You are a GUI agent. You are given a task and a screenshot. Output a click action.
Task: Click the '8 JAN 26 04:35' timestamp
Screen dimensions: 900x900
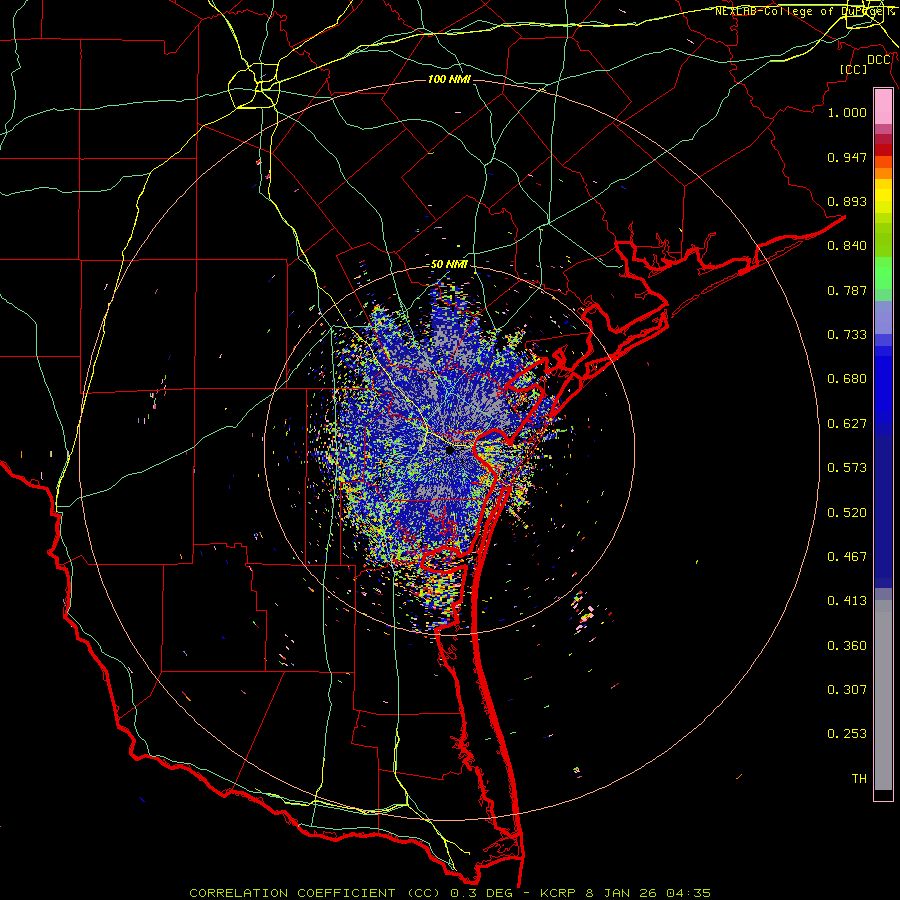(649, 893)
